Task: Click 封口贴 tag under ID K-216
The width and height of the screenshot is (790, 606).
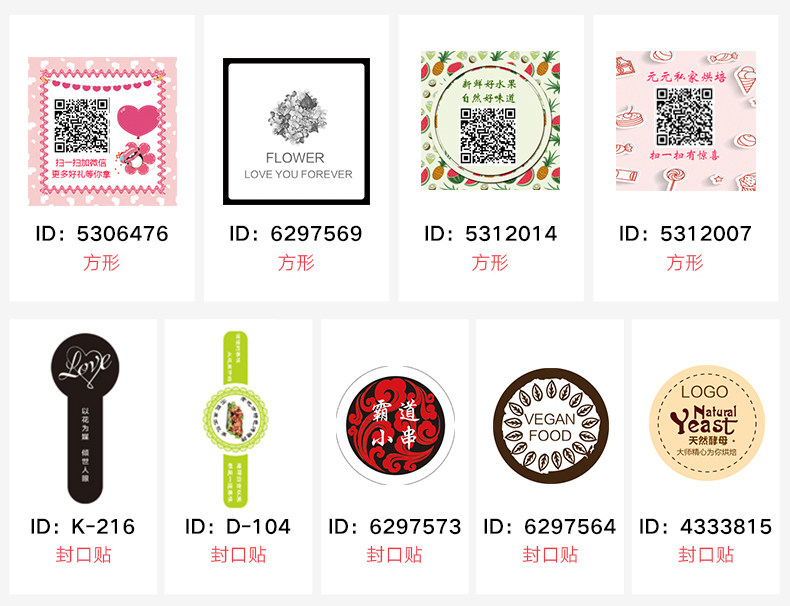Action: click(83, 555)
